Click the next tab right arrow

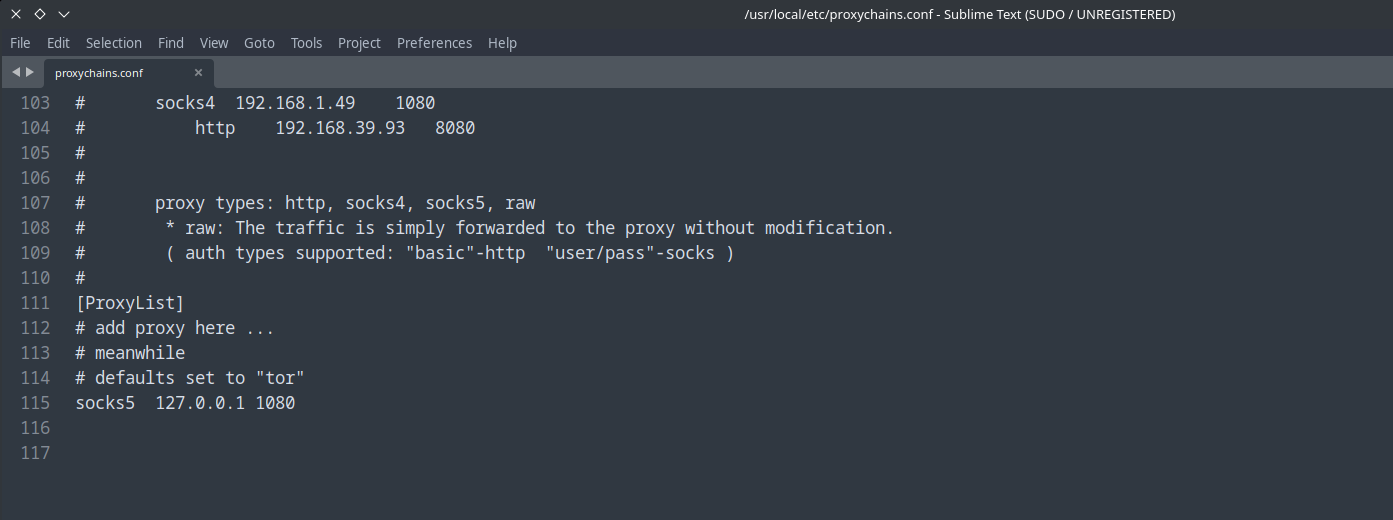pyautogui.click(x=30, y=73)
